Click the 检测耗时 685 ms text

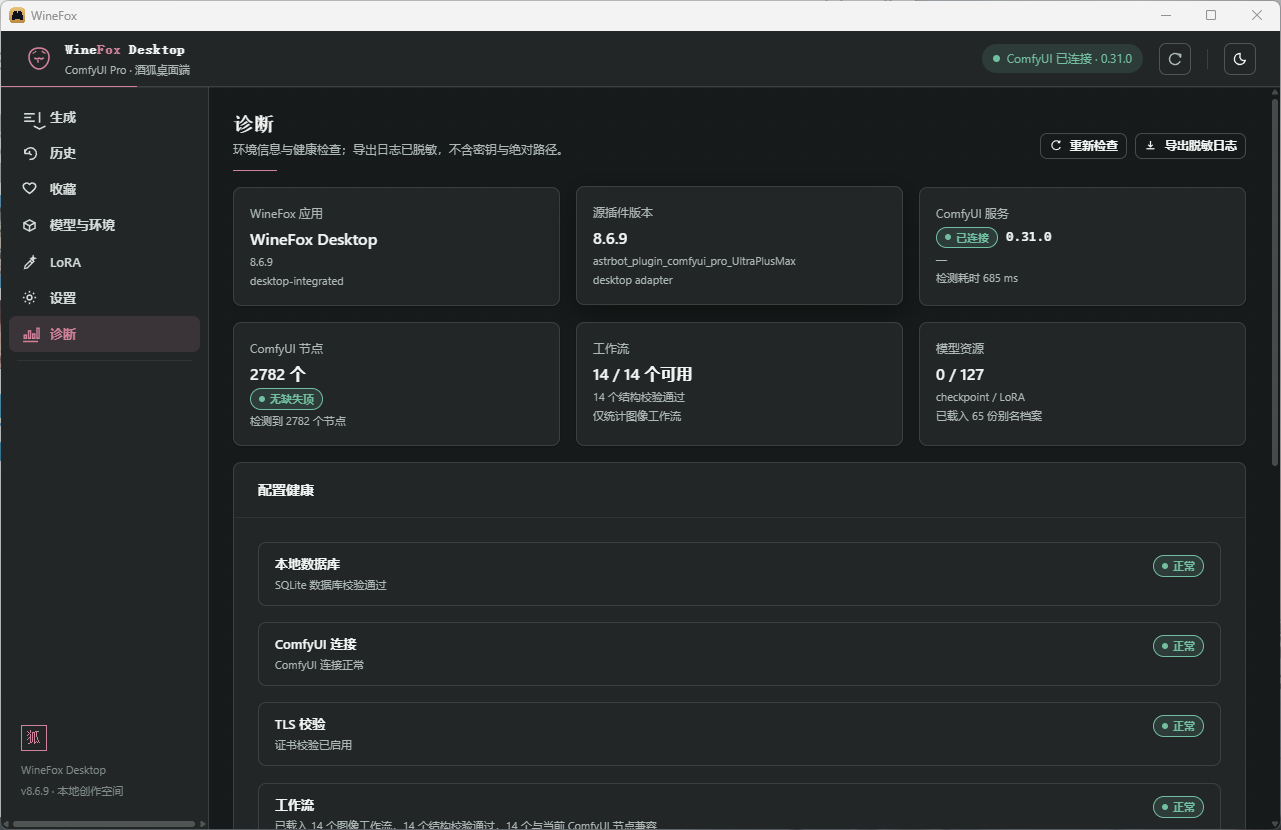pyautogui.click(x=977, y=278)
